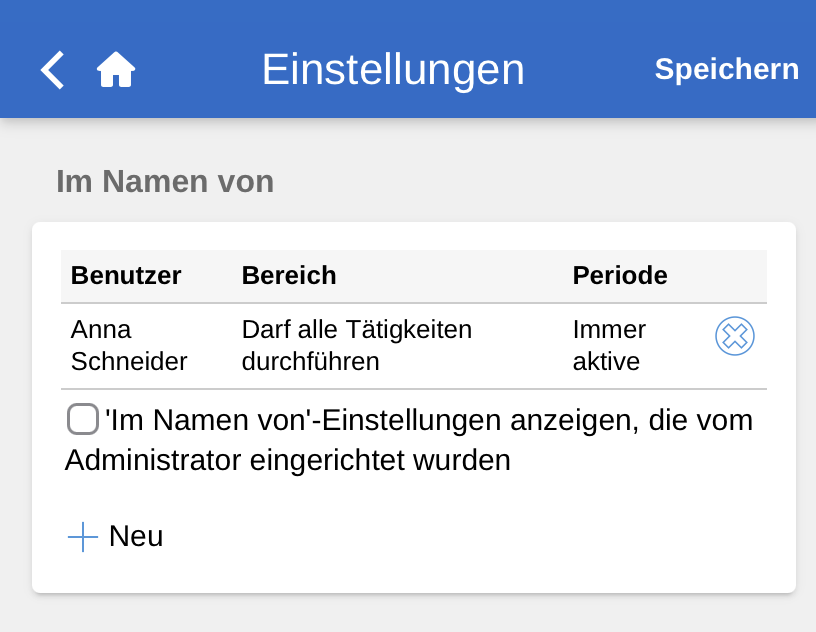Image resolution: width=816 pixels, height=632 pixels.
Task: Click the 'Im Namen von' section heading
Action: pos(165,182)
